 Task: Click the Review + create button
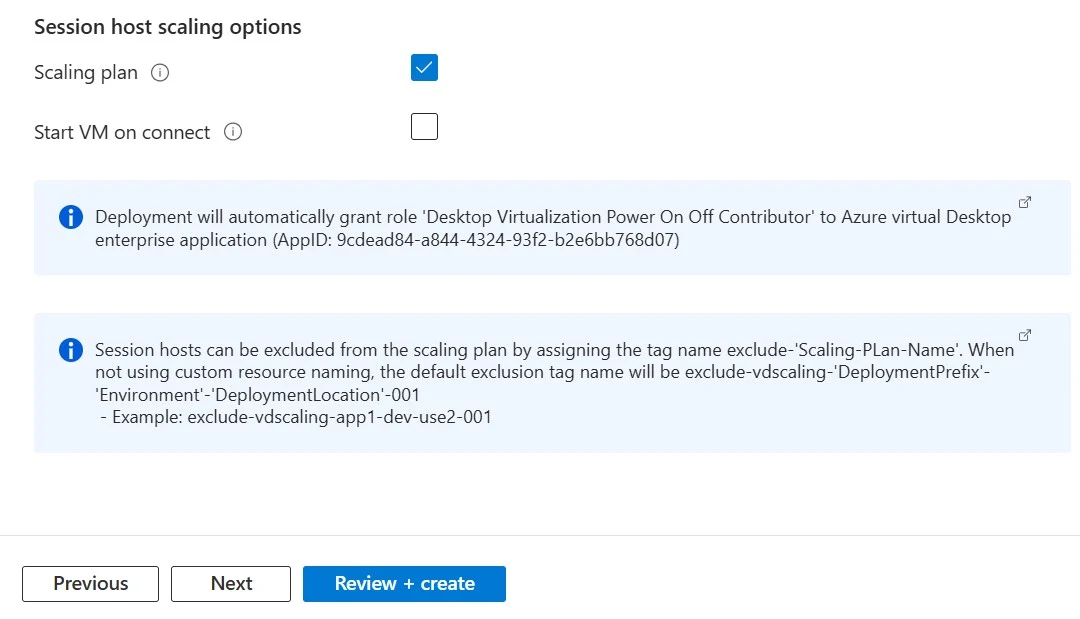tap(404, 584)
